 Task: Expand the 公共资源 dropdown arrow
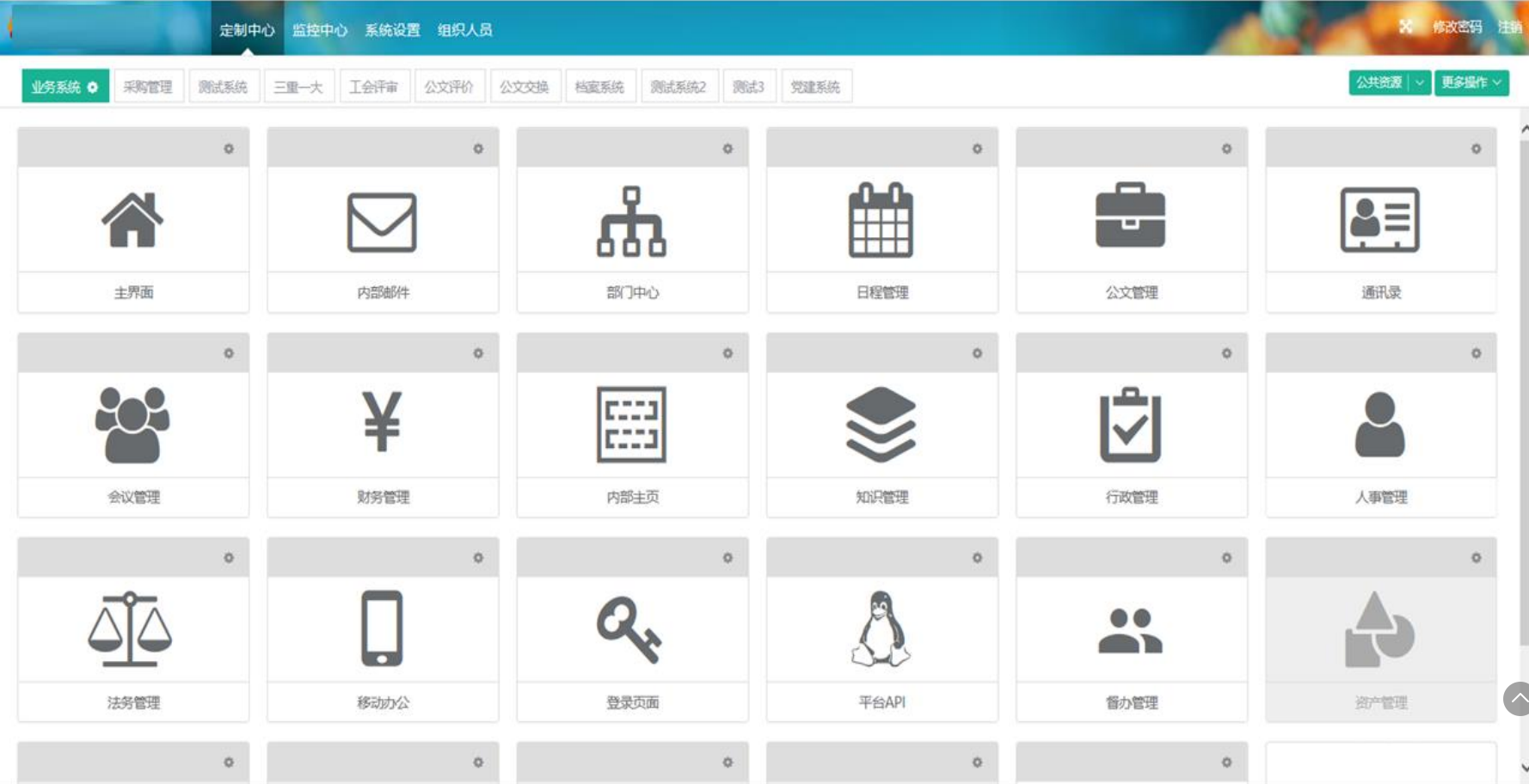1420,83
